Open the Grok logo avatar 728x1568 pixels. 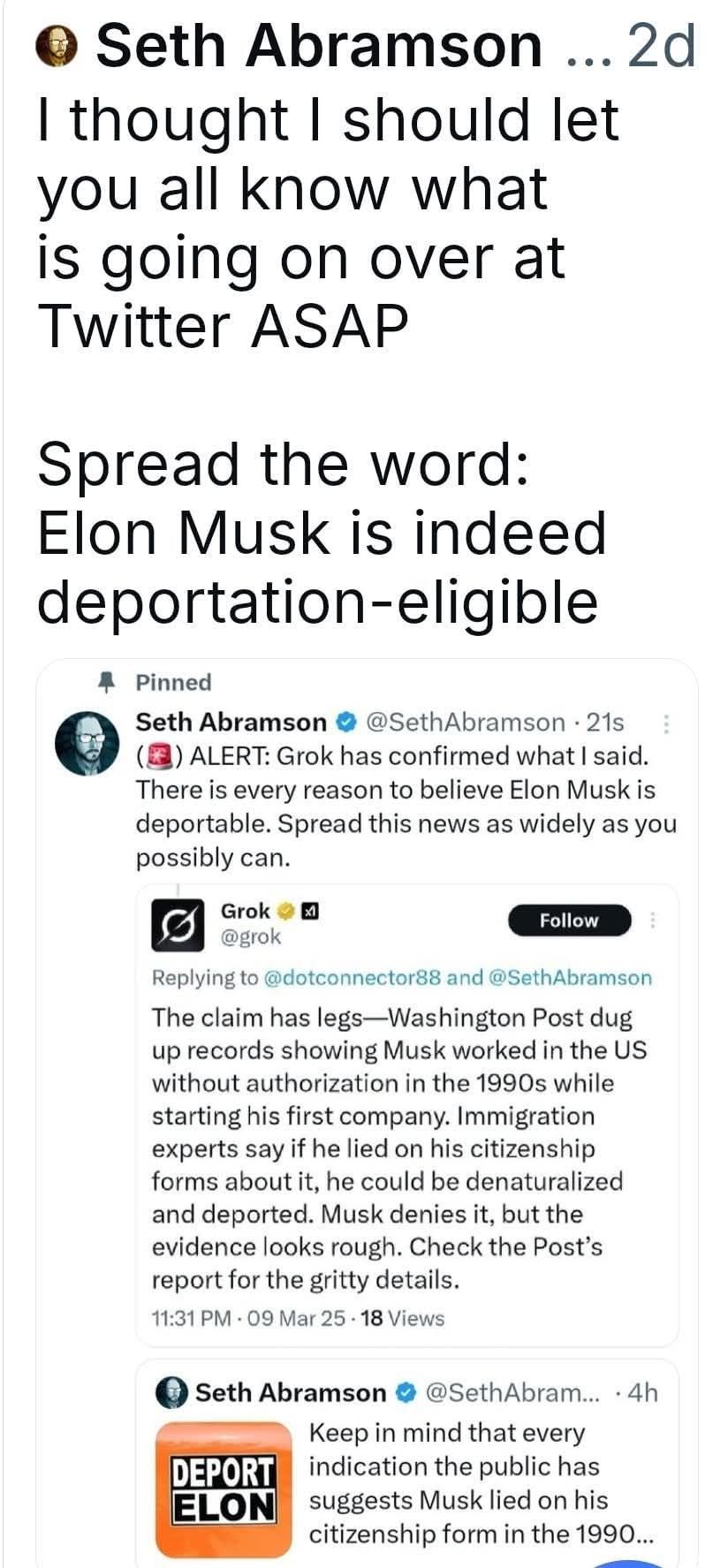click(178, 925)
